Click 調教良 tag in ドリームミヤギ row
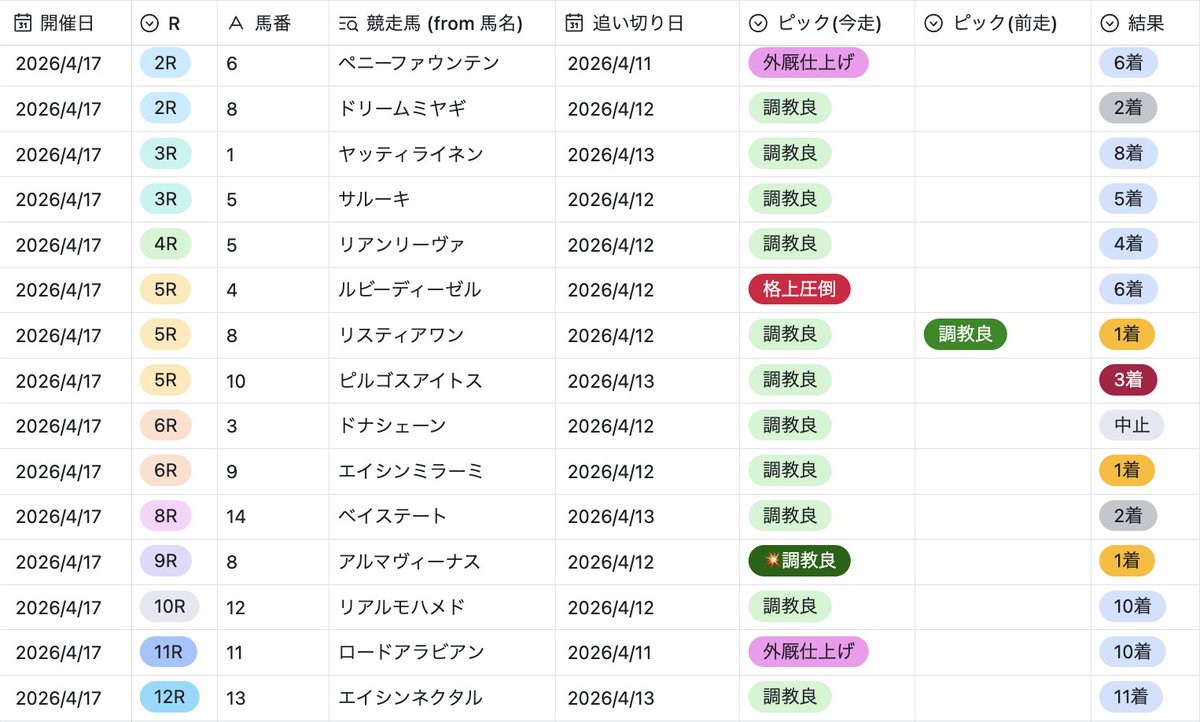1200x722 pixels. point(790,108)
